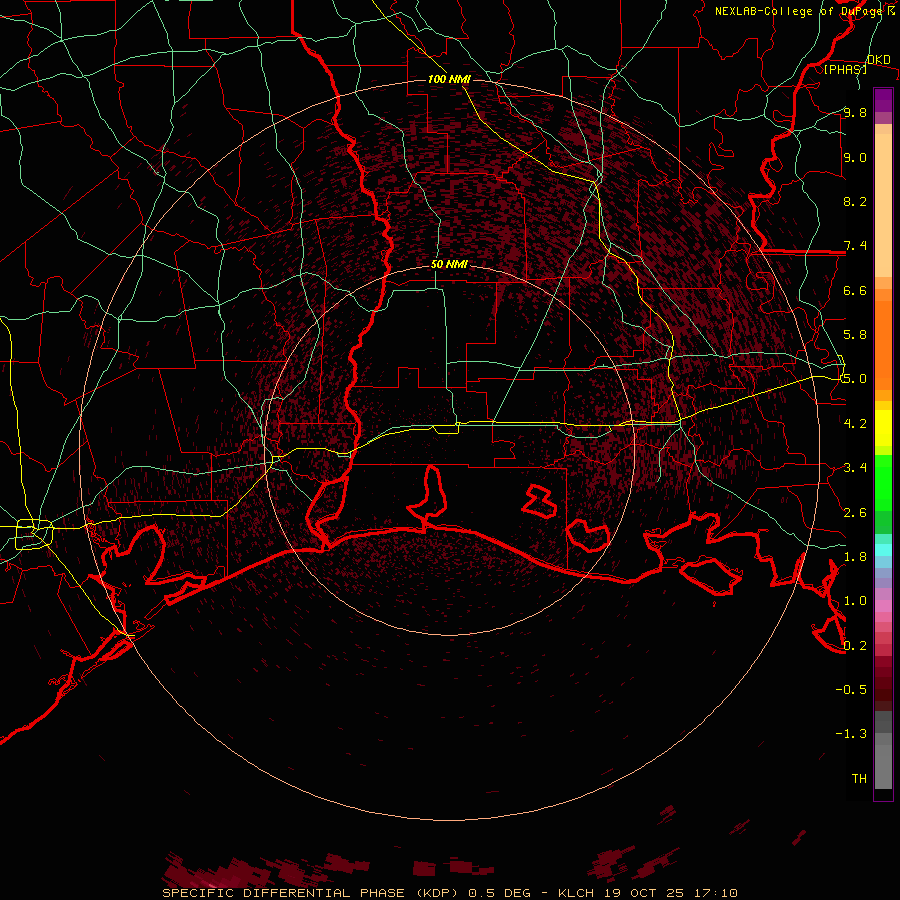The width and height of the screenshot is (900, 900).
Task: Pick the cyan band beside 1.8
Action: [x=883, y=550]
